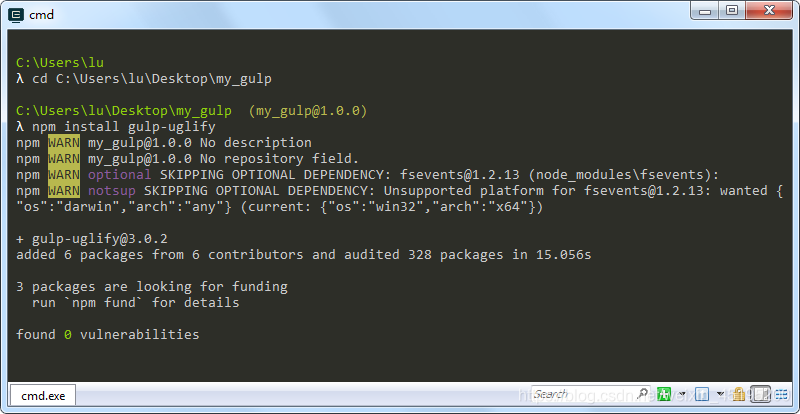
Task: Open the new console dropdown arrow
Action: pyautogui.click(x=682, y=394)
